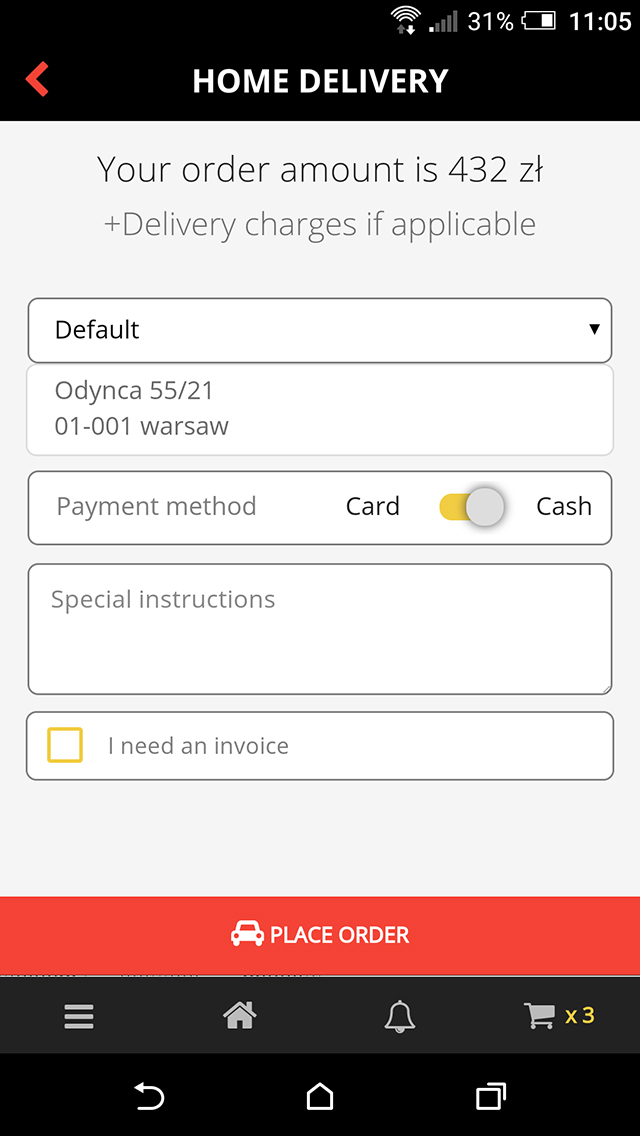Open the Default address dropdown

319,330
